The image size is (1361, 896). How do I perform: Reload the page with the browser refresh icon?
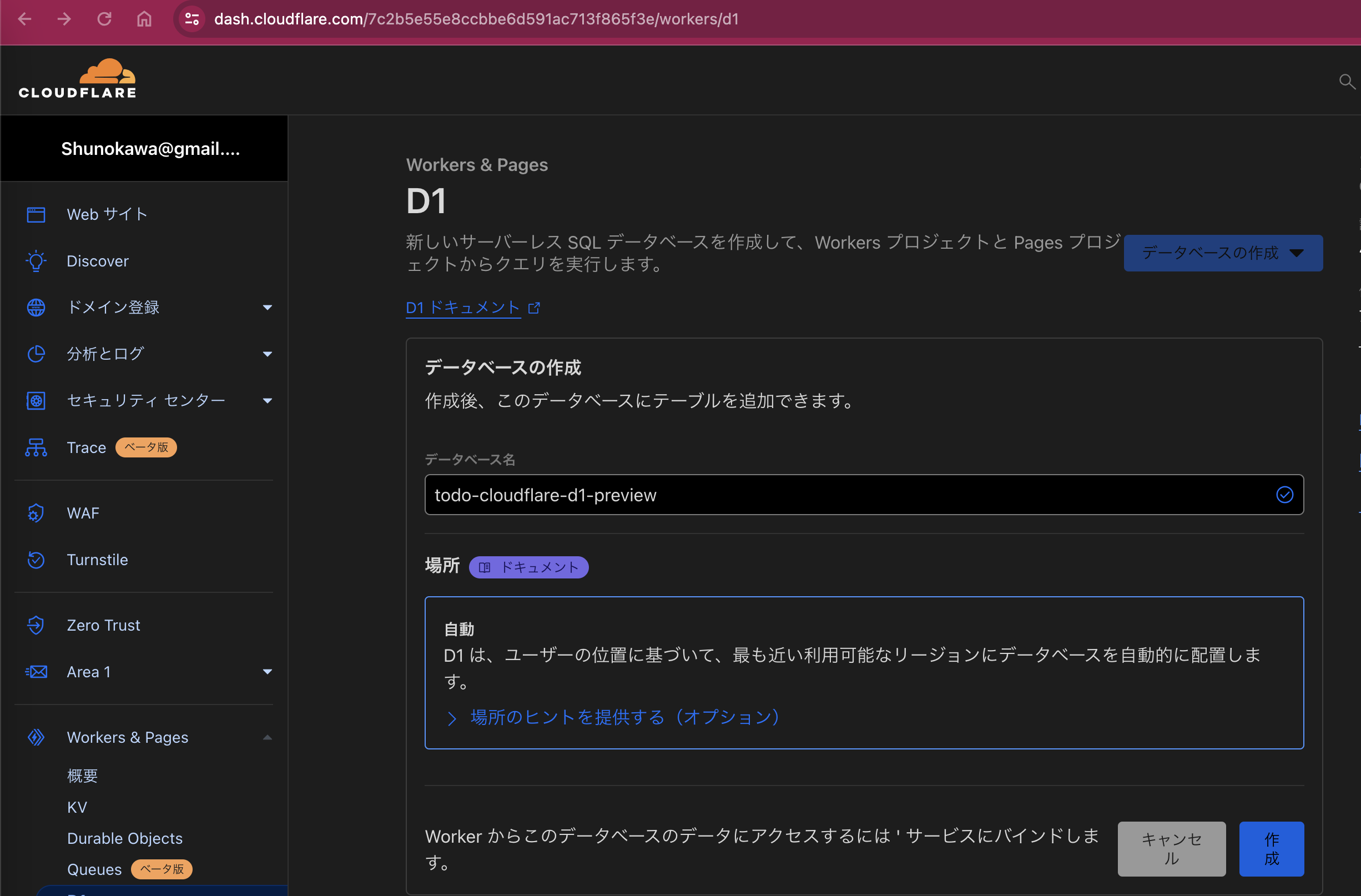[x=104, y=19]
